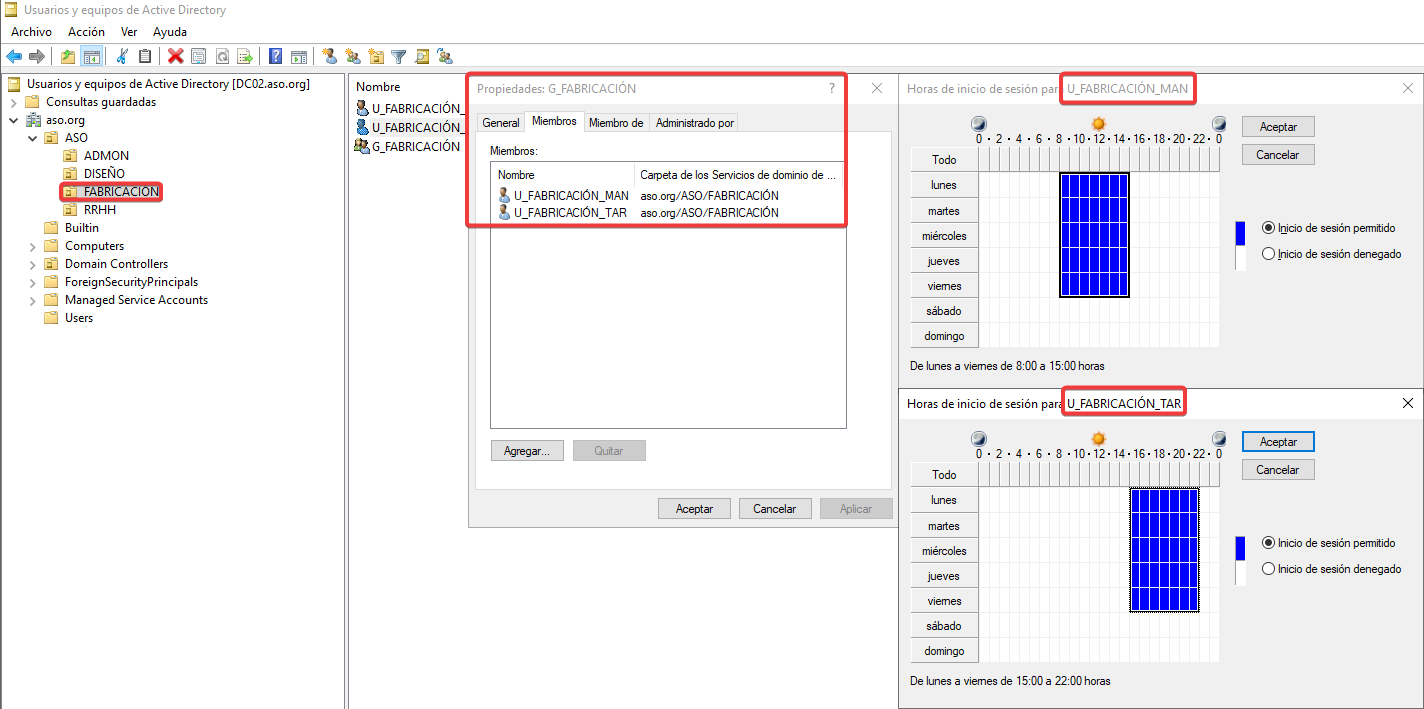Image resolution: width=1424 pixels, height=709 pixels.
Task: Click the scissors cut icon
Action: coord(123,57)
